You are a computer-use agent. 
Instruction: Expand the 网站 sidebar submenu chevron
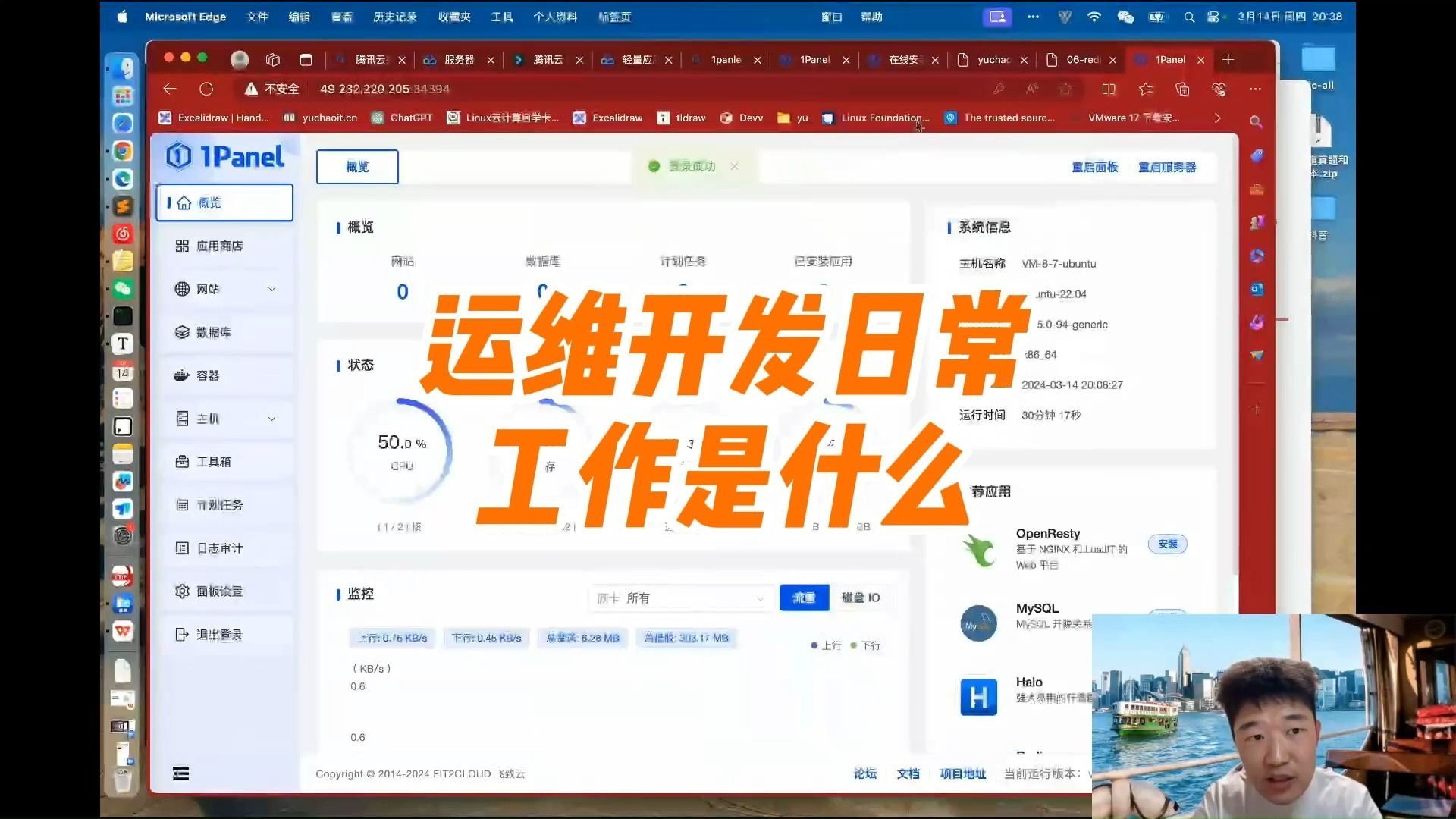[x=272, y=289]
